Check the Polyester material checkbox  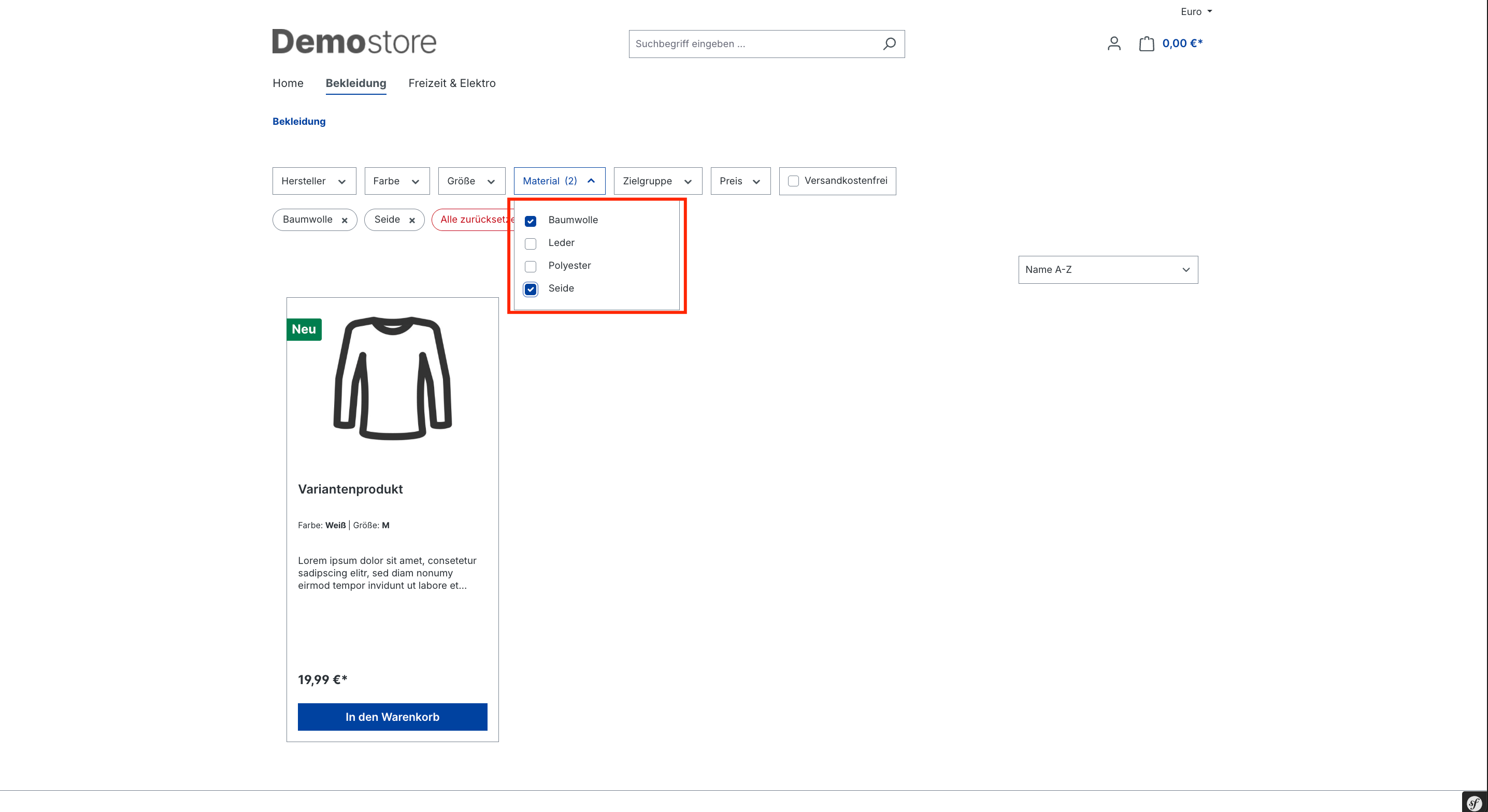click(x=530, y=266)
